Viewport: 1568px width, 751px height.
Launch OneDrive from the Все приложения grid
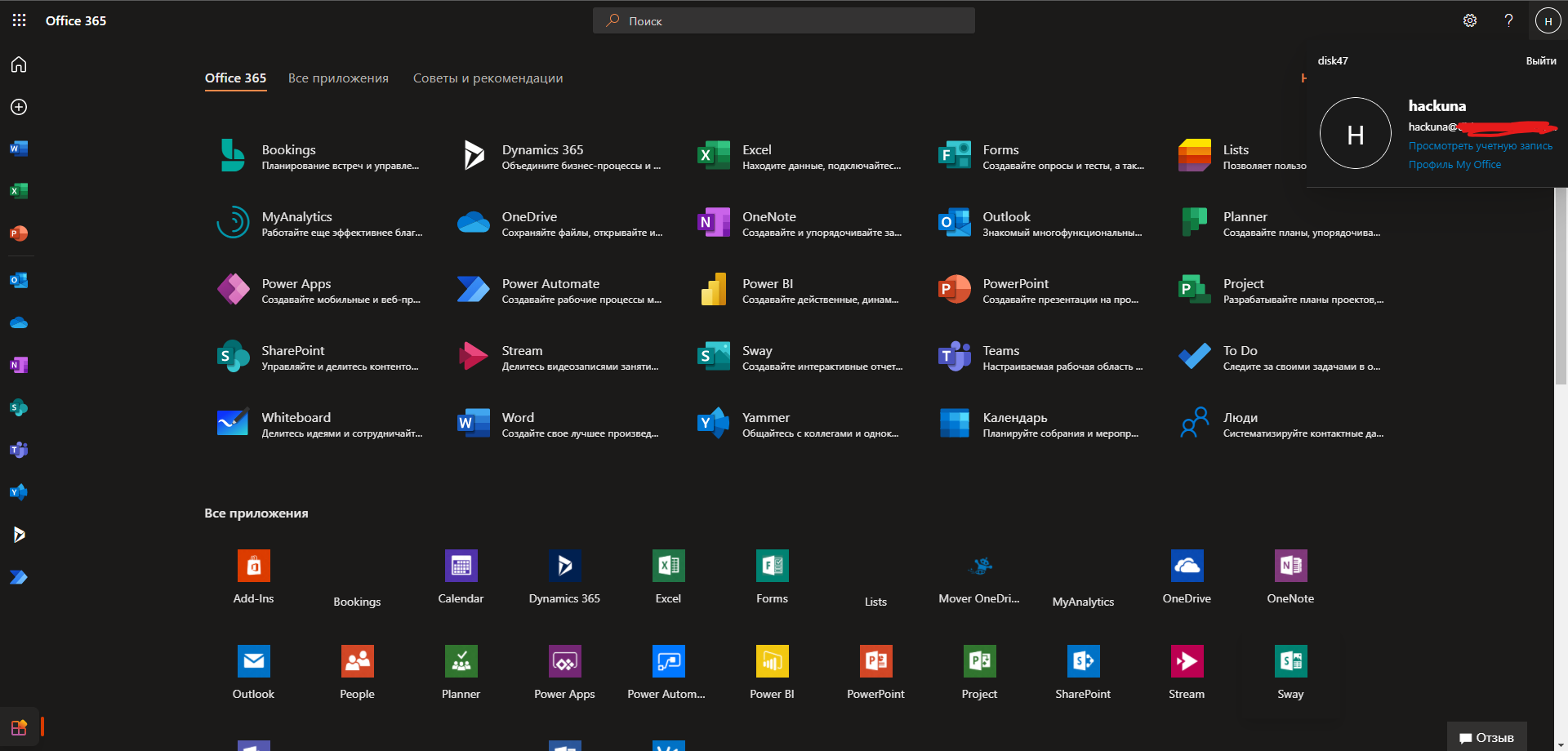1187,577
